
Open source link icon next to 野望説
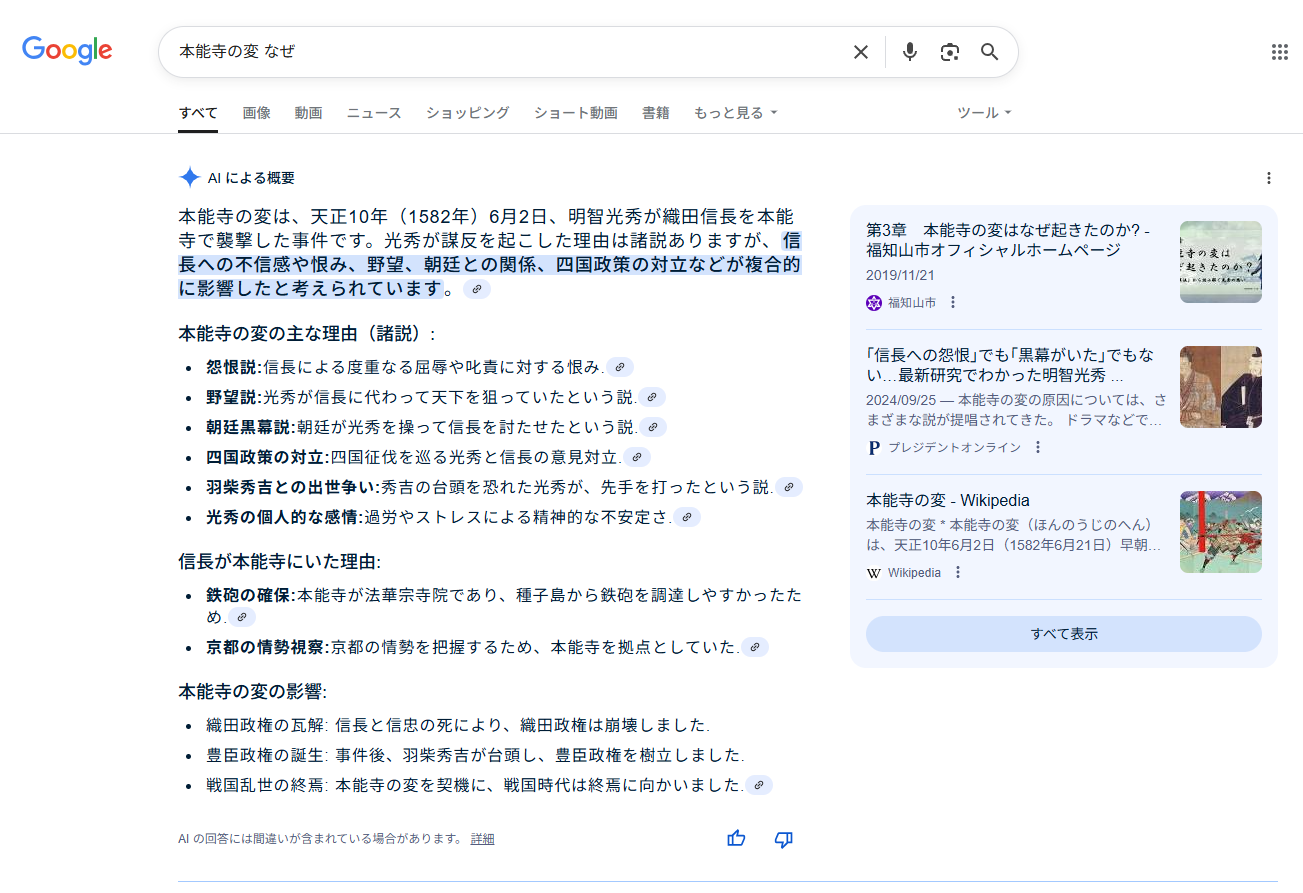(x=652, y=397)
